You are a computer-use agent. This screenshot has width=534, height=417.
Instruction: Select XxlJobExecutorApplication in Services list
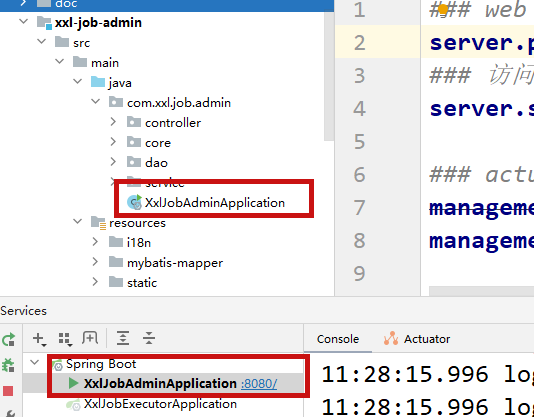pos(160,404)
